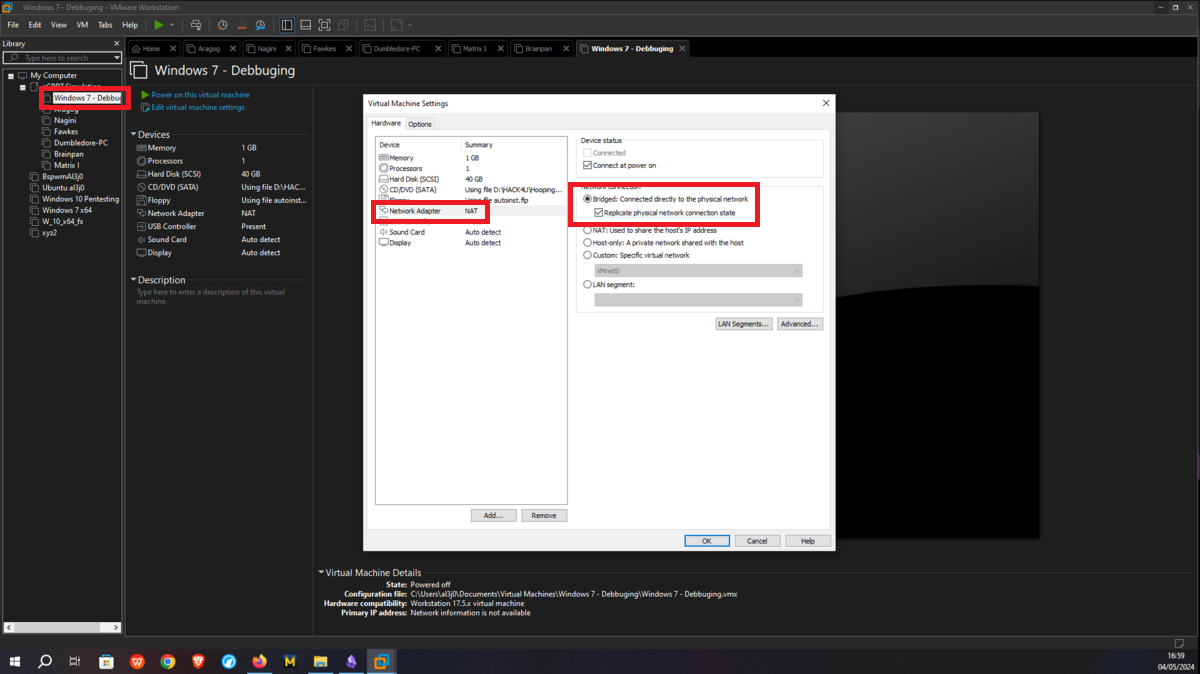The height and width of the screenshot is (674, 1200).
Task: Toggle Replicate physical network connection state checkbox
Action: coord(599,213)
